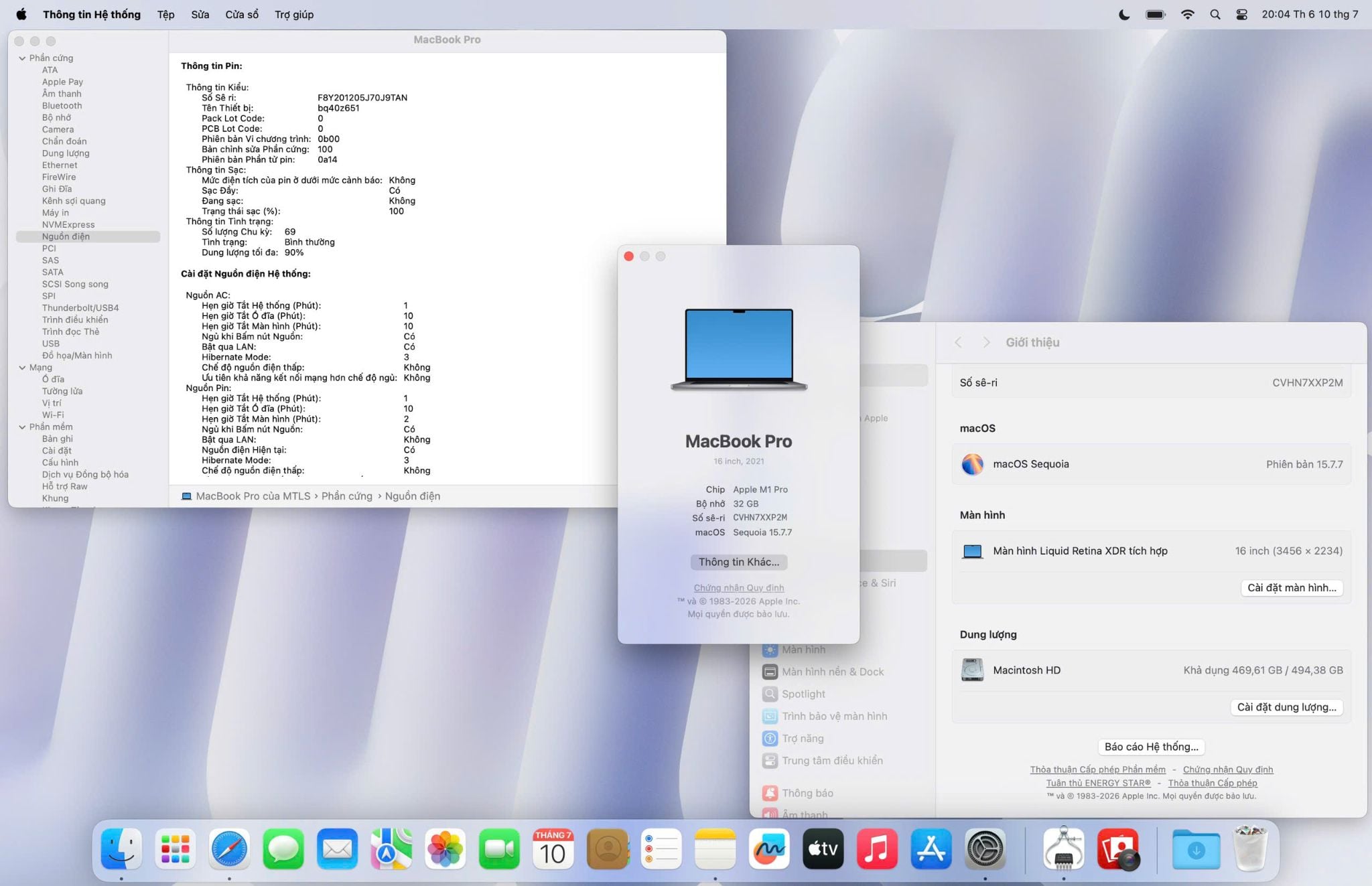
Task: Open Control Center in the menu bar
Action: [1241, 14]
